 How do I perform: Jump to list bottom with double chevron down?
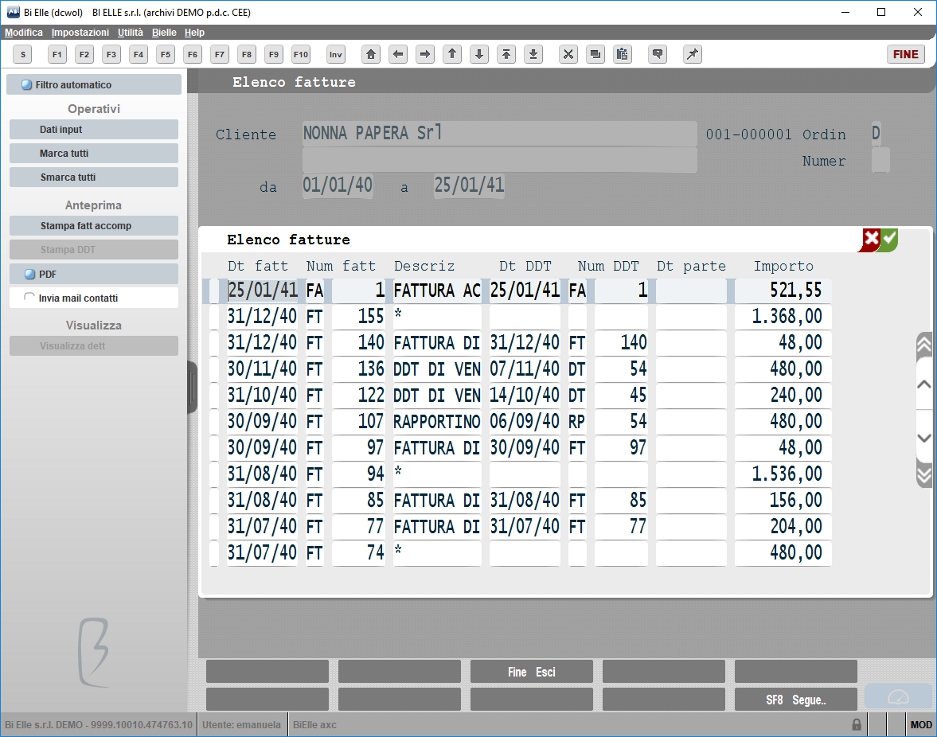coord(924,474)
